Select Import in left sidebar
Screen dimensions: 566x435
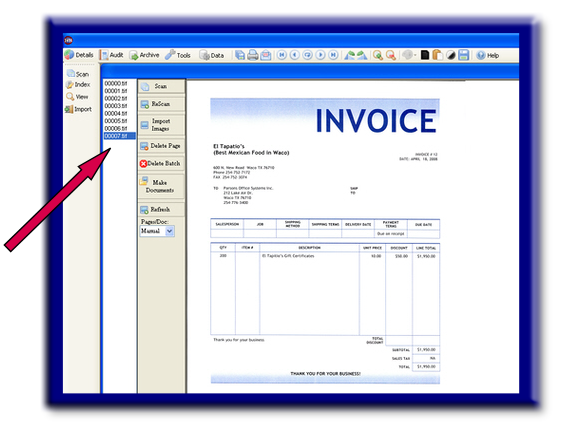click(78, 109)
